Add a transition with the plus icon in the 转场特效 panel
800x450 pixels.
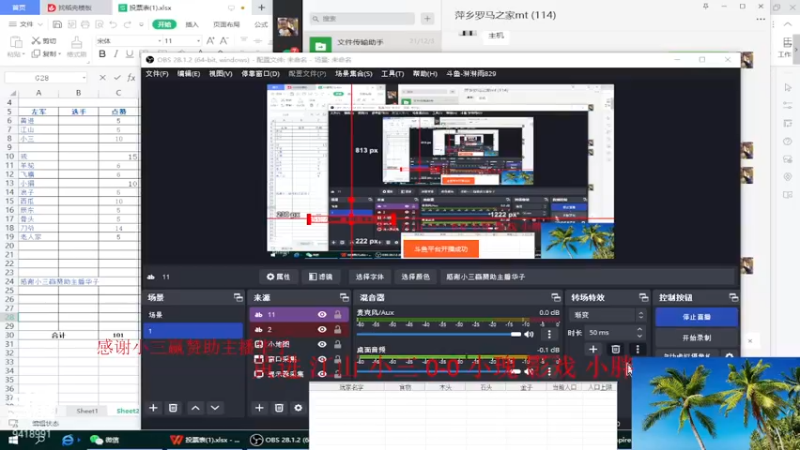[593, 349]
